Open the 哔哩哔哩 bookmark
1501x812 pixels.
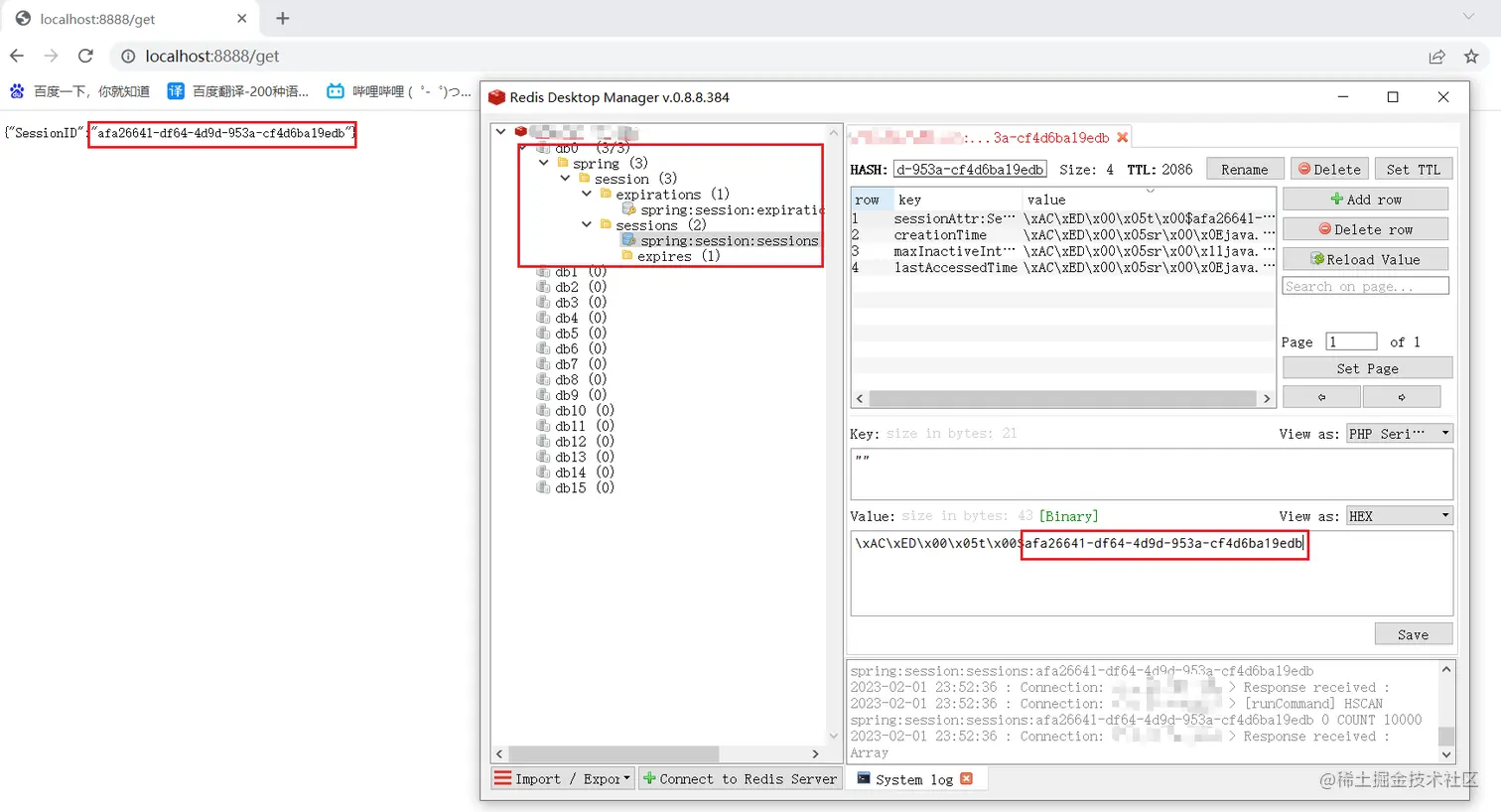(399, 91)
